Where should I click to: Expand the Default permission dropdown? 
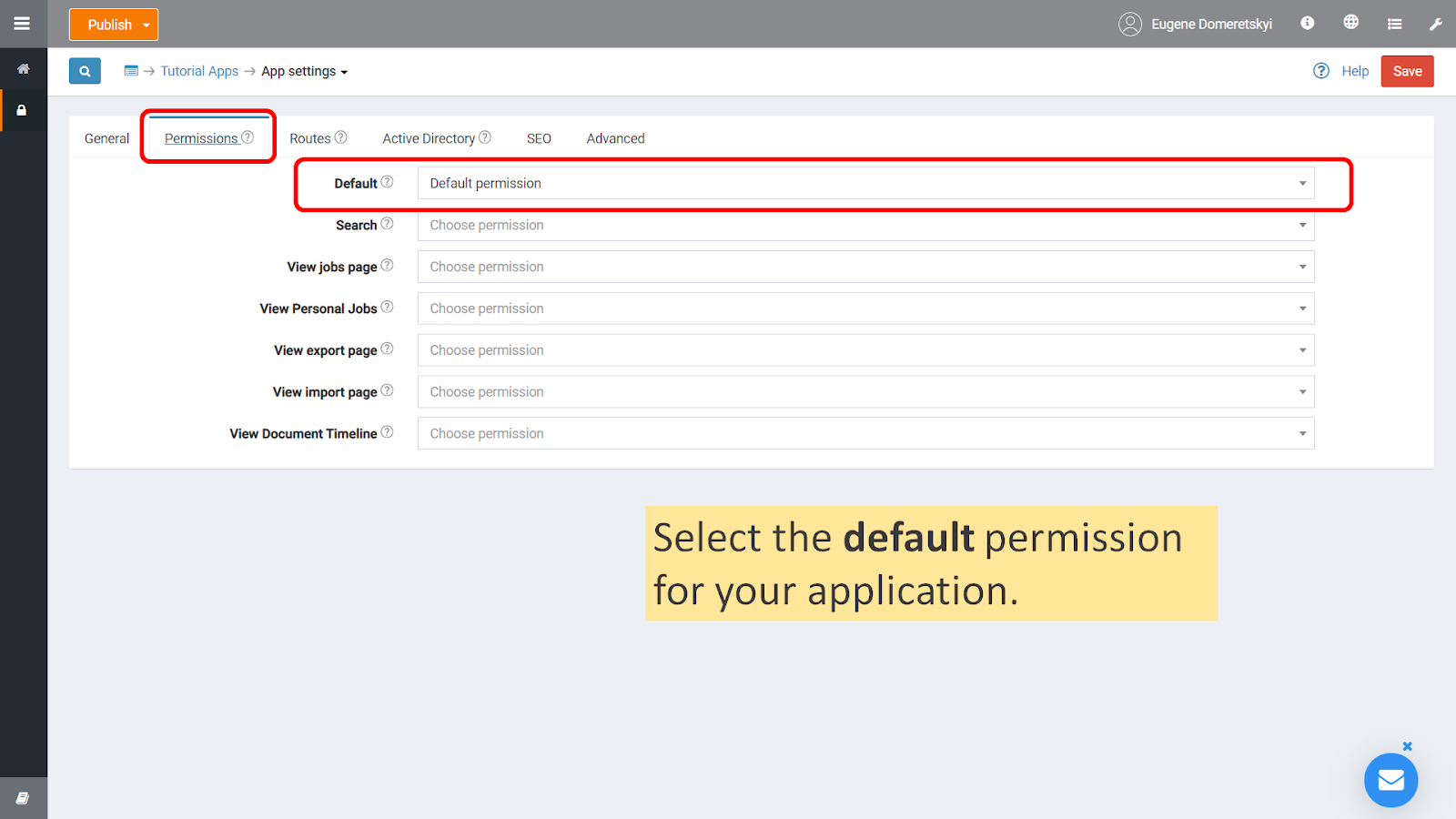tap(865, 183)
